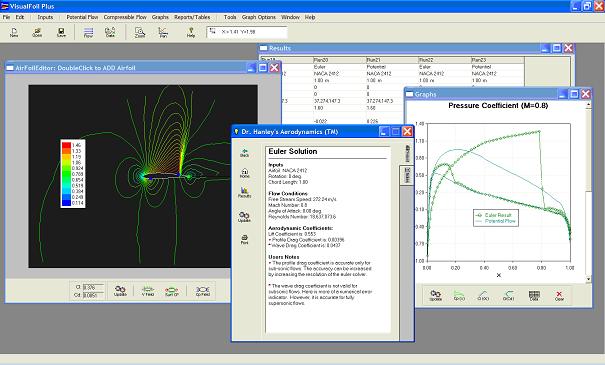This screenshot has height=365, width=605.
Task: Click Update icon in the Graphs window
Action: point(436,296)
